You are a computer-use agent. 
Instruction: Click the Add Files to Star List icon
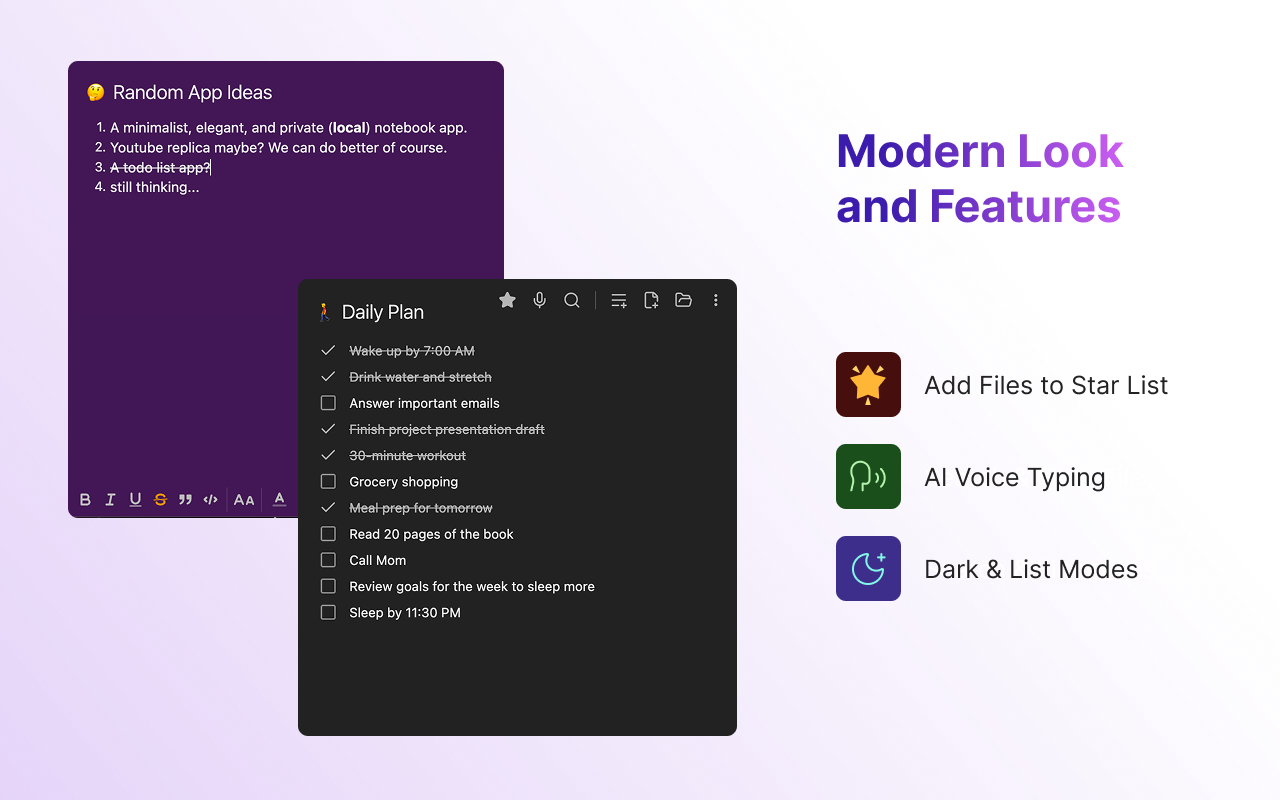click(x=868, y=384)
